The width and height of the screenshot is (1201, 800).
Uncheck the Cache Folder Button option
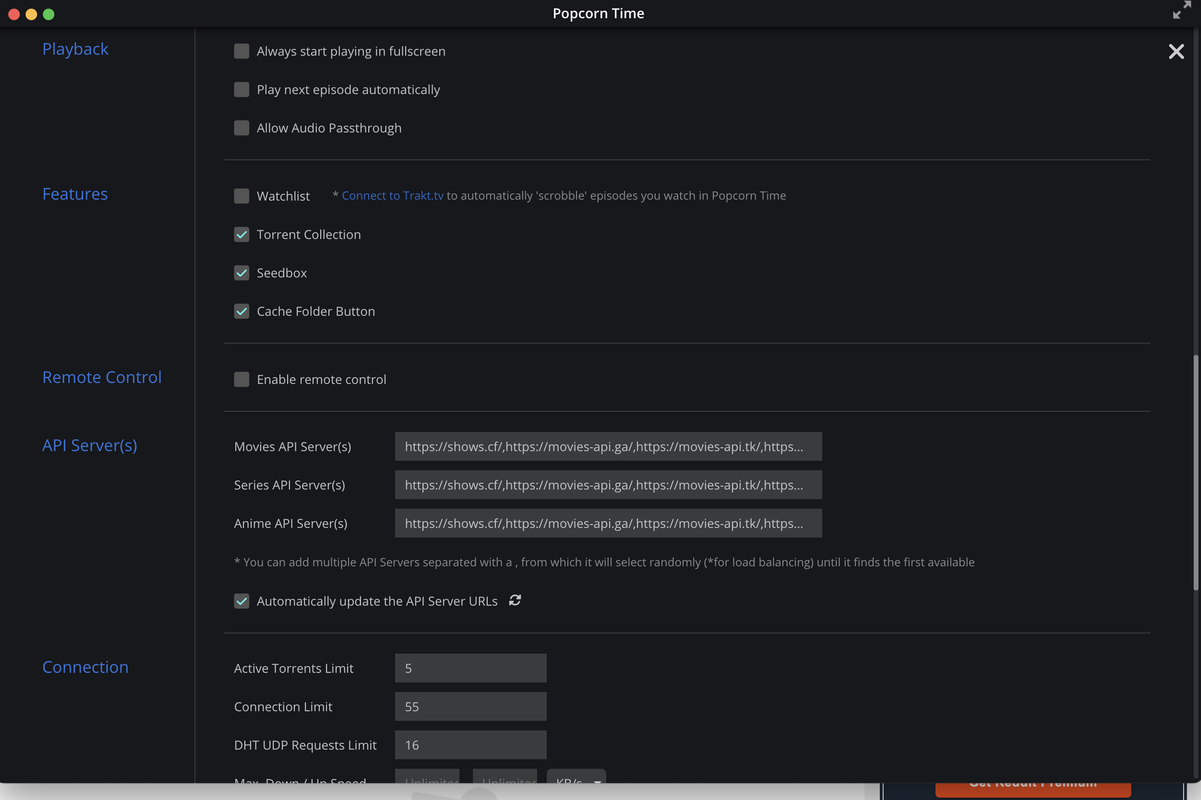click(x=242, y=312)
